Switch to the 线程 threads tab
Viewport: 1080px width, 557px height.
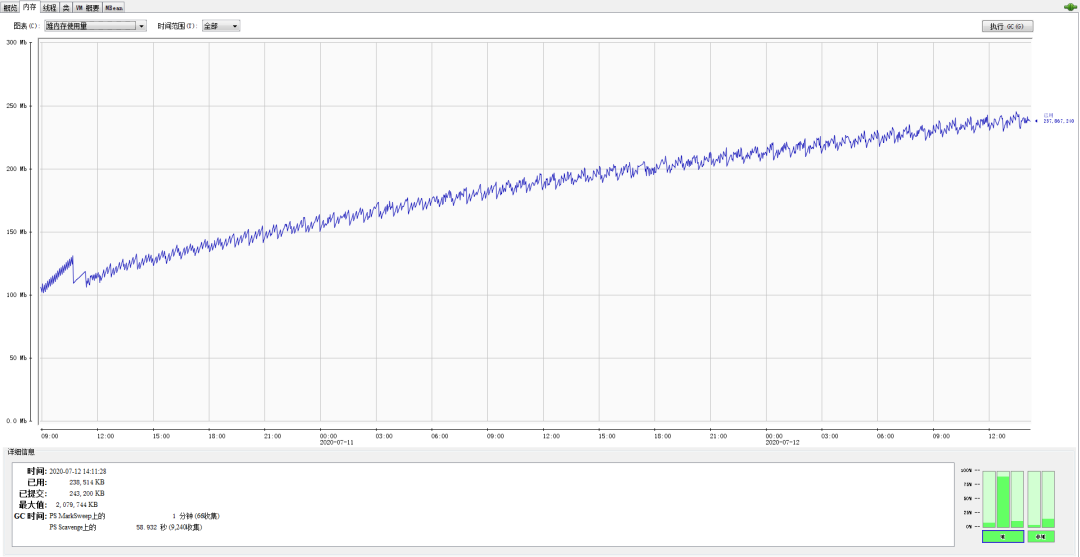pos(49,6)
